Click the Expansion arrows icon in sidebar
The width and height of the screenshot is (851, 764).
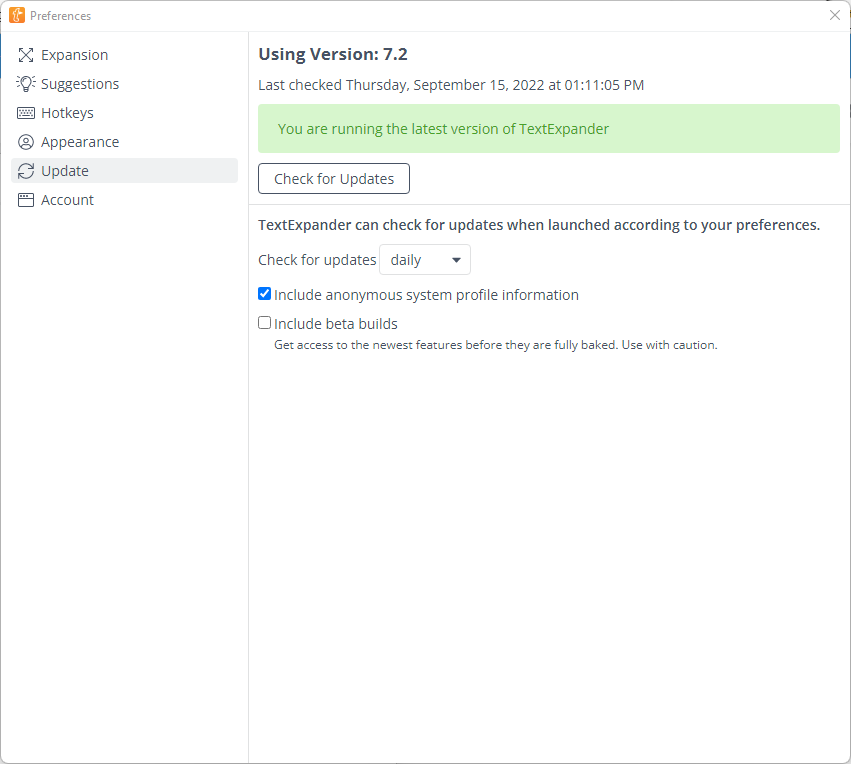[26, 55]
